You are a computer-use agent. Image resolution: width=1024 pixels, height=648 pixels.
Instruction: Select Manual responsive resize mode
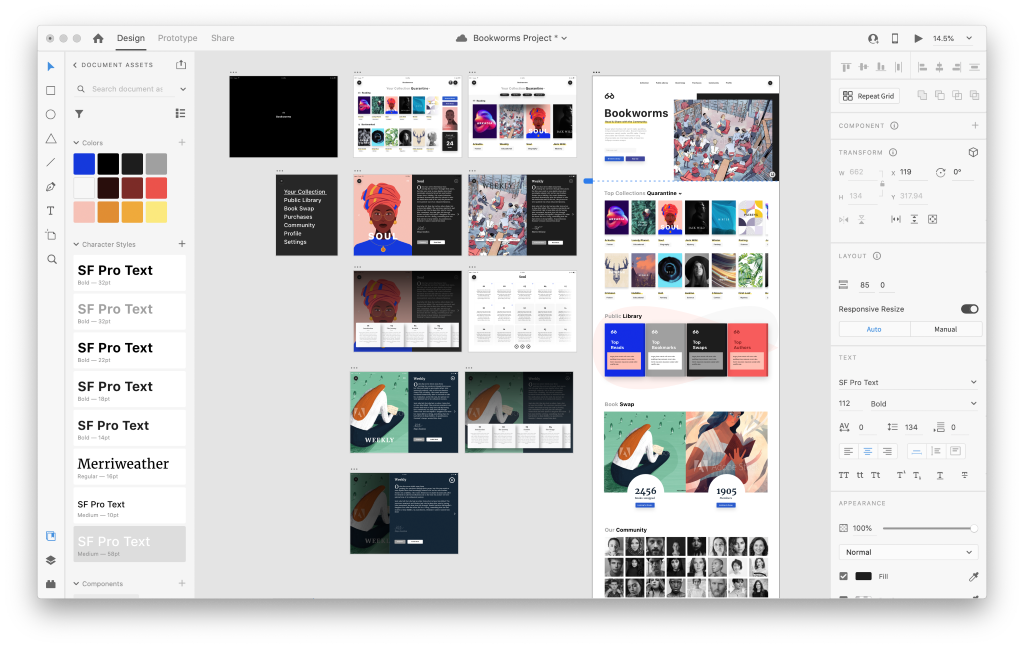pos(945,329)
